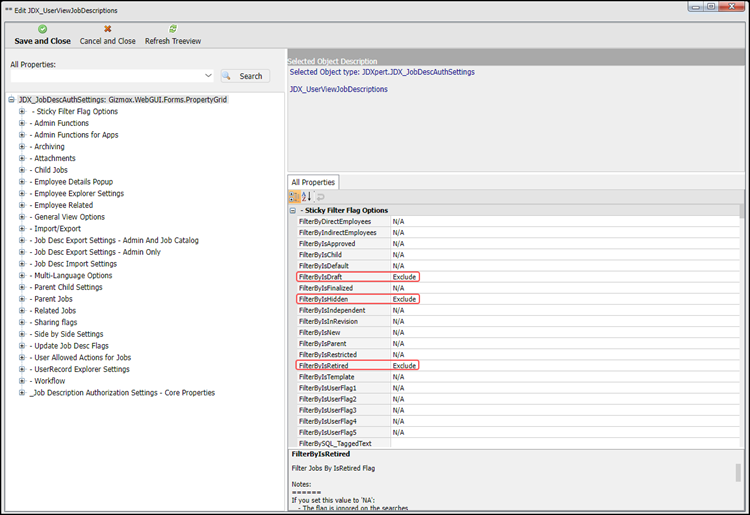The height and width of the screenshot is (515, 750).
Task: Click the Exclude value of FilterByIsHidden
Action: tap(404, 299)
